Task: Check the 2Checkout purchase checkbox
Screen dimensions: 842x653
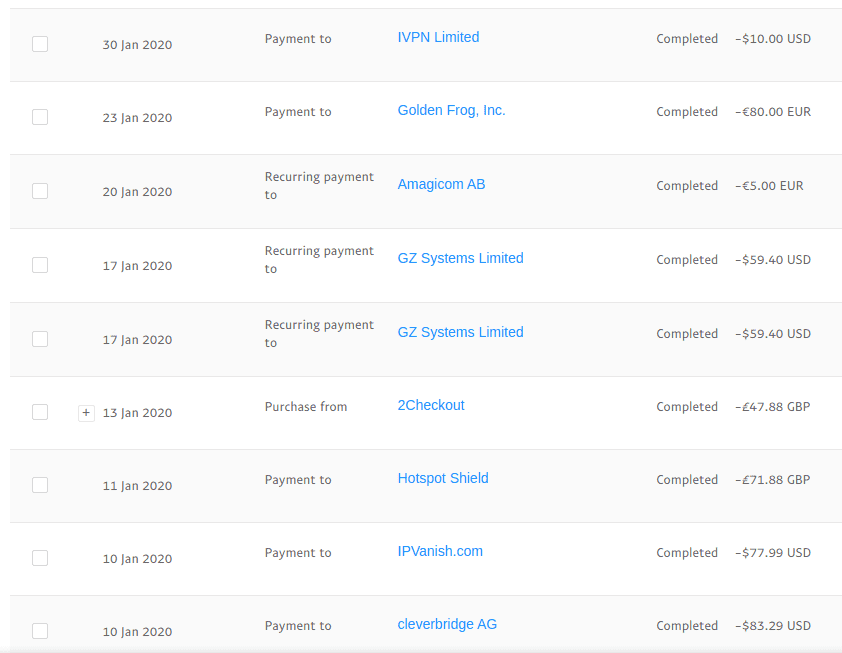Action: [40, 412]
